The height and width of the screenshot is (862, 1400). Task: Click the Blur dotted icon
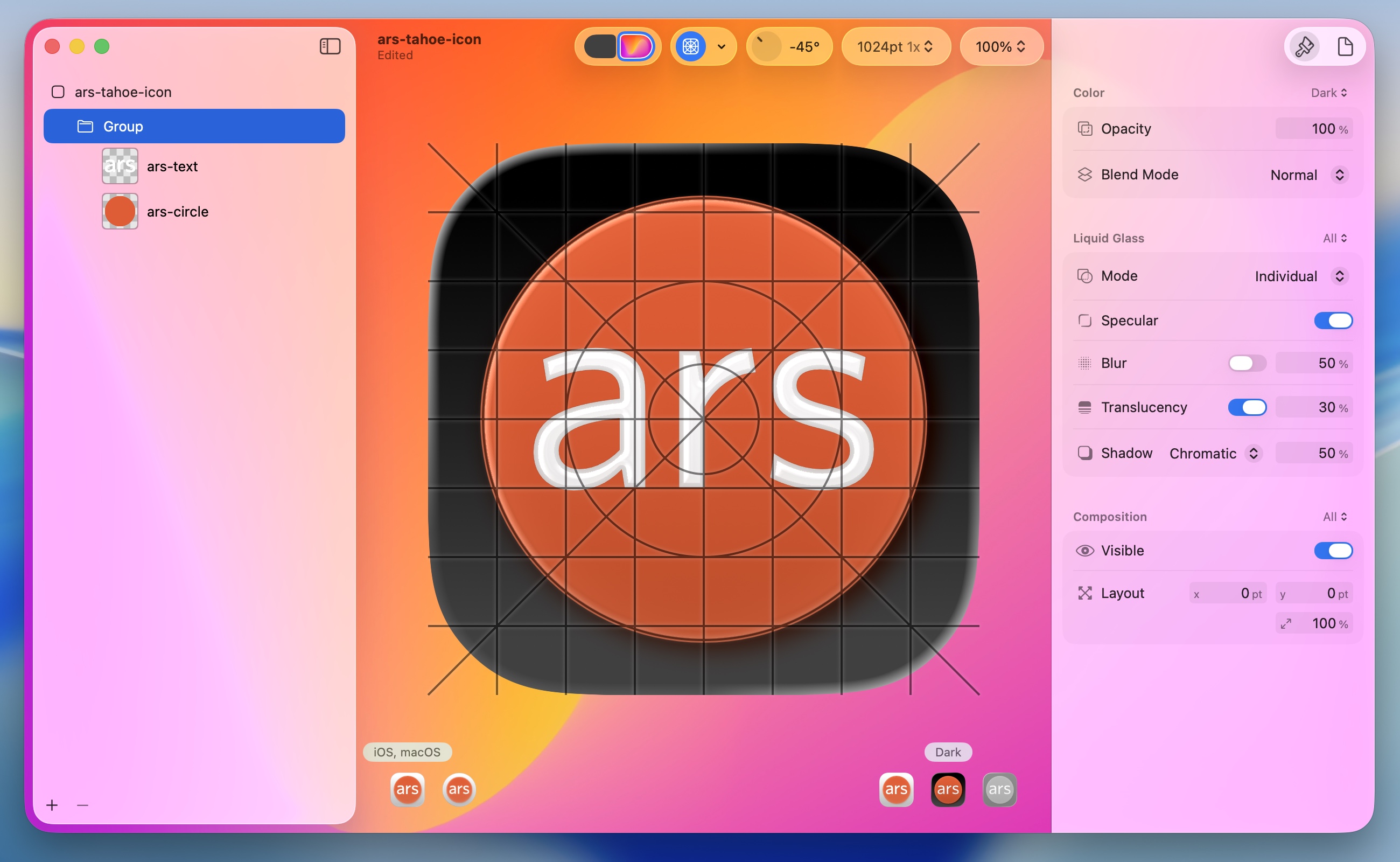point(1084,363)
